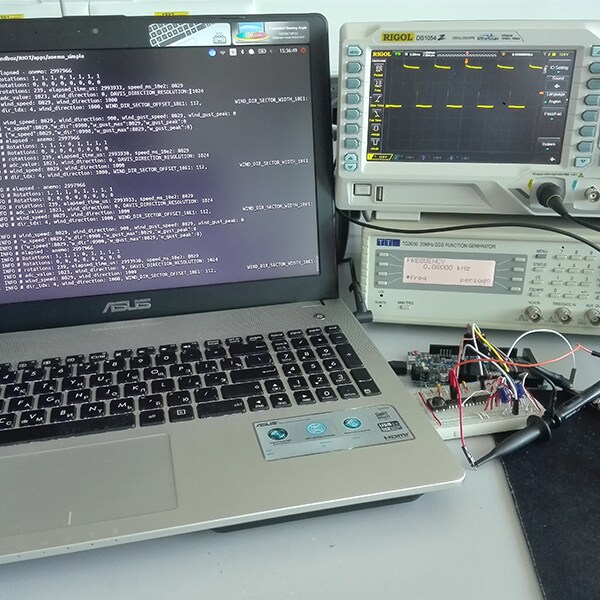
Task: Select the period option on the generator display
Action: pyautogui.click(x=475, y=280)
